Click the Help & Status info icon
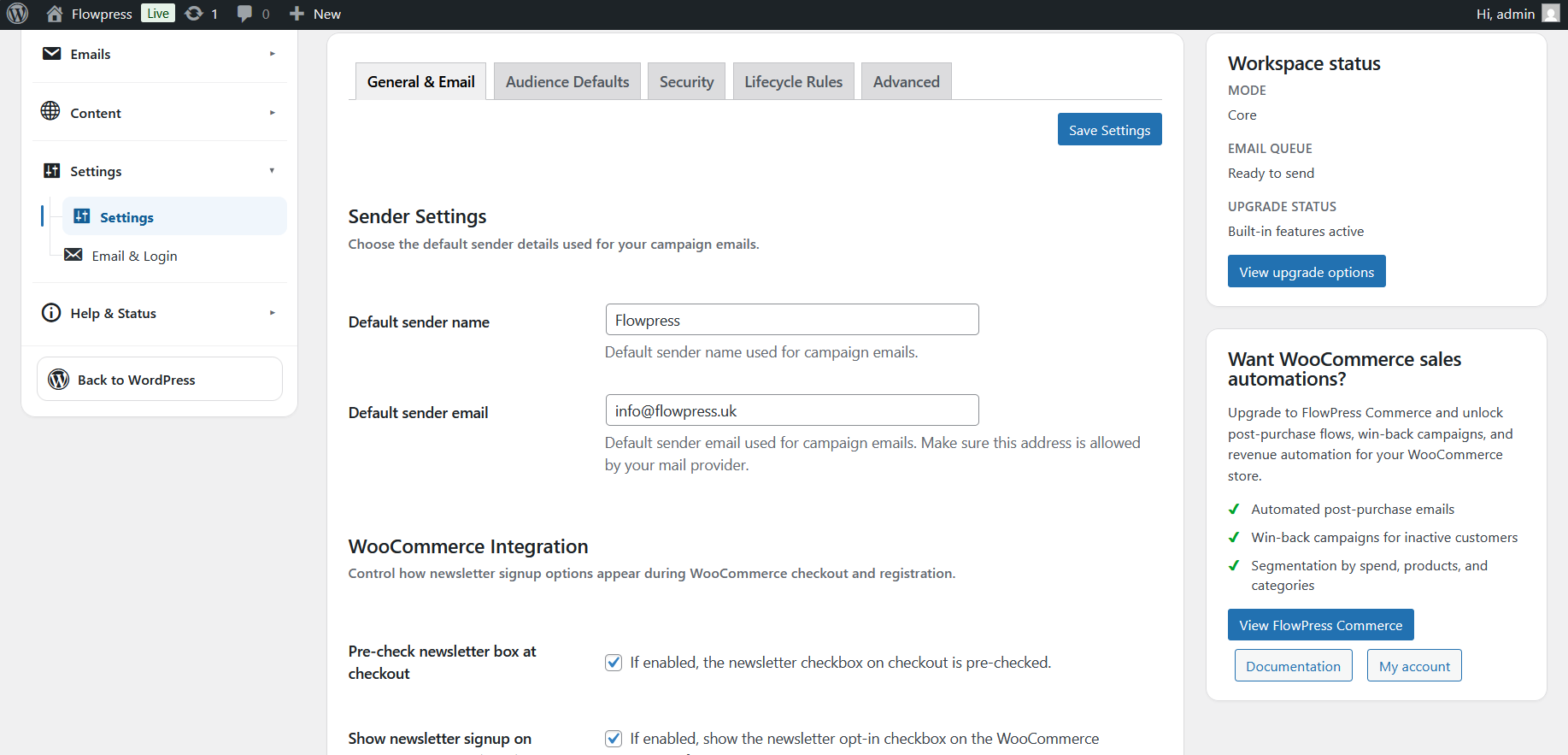The width and height of the screenshot is (1568, 755). coord(51,313)
